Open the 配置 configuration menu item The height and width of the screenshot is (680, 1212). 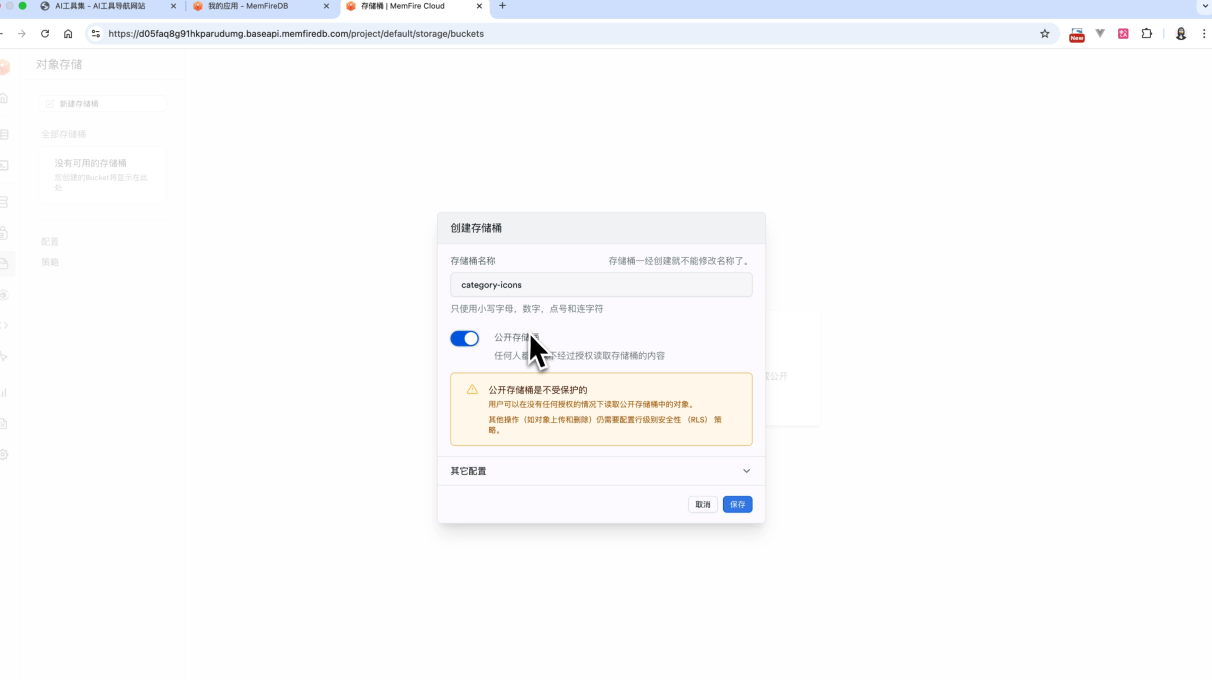pyautogui.click(x=50, y=242)
